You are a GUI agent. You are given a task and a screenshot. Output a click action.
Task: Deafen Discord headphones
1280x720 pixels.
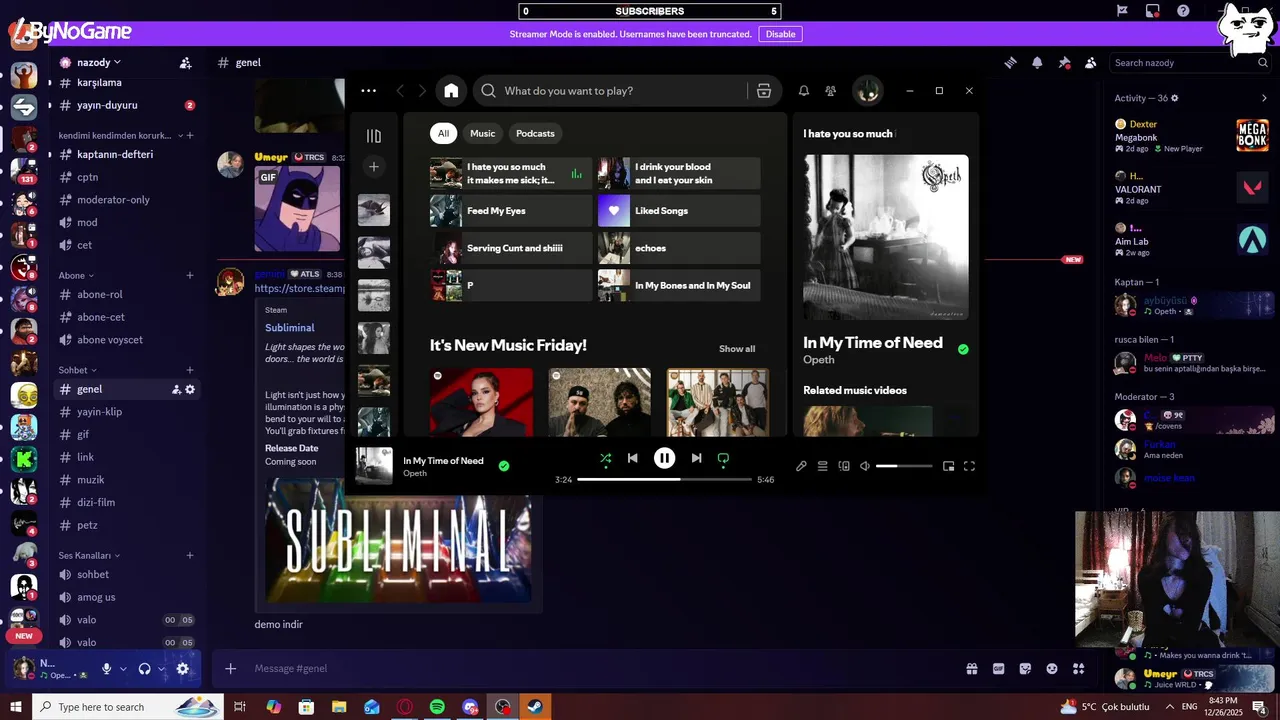144,669
